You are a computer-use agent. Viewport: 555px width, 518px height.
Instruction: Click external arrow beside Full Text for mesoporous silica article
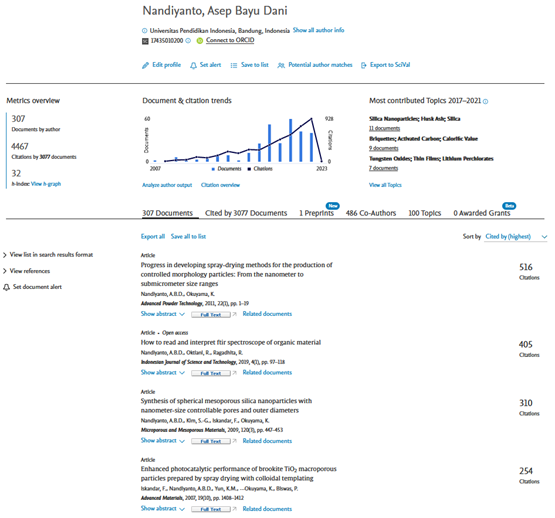[x=234, y=441]
